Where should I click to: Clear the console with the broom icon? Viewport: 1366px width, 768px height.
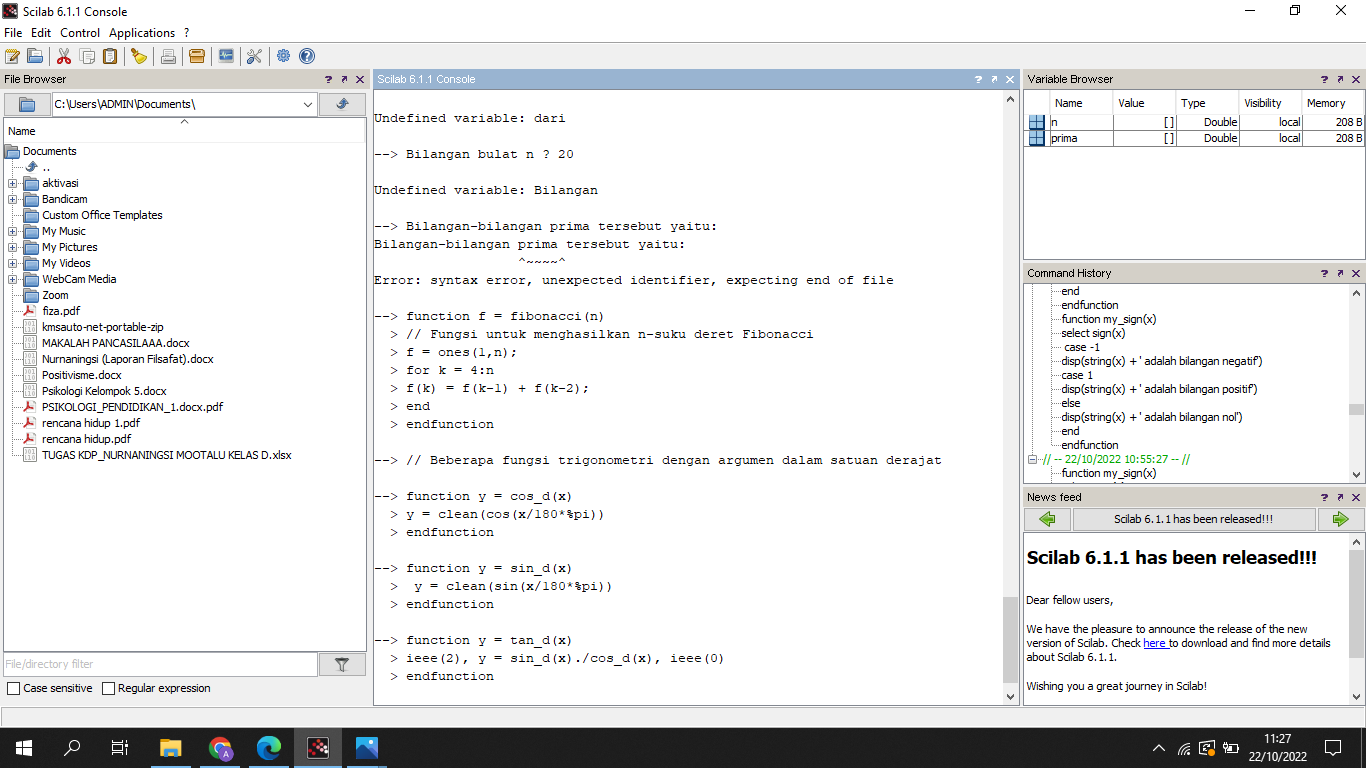pos(139,56)
